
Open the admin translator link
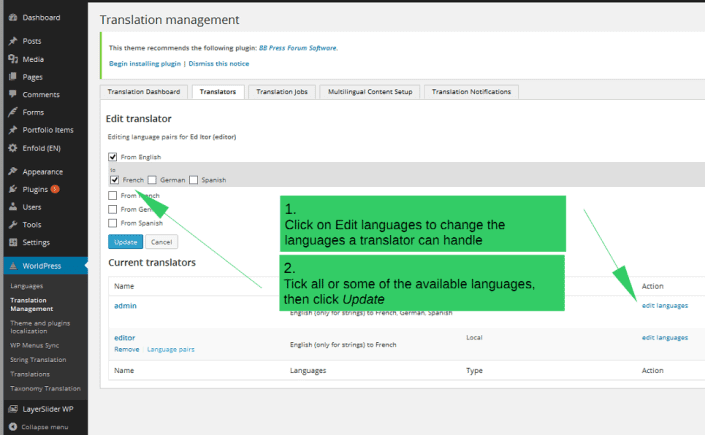(x=125, y=305)
